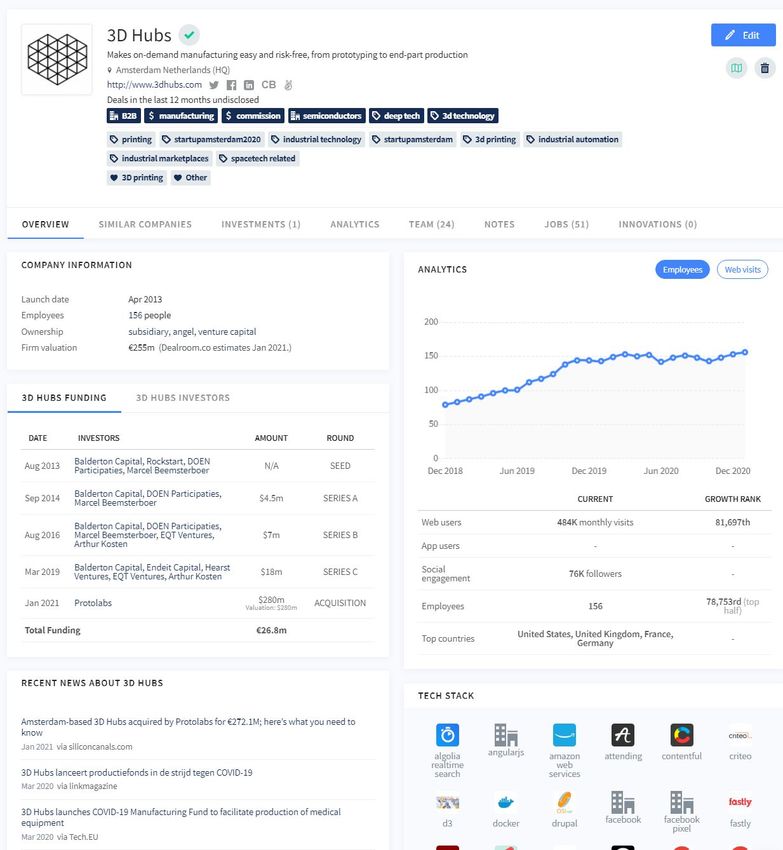Open the fastly tech icon
This screenshot has width=783, height=850.
[740, 802]
